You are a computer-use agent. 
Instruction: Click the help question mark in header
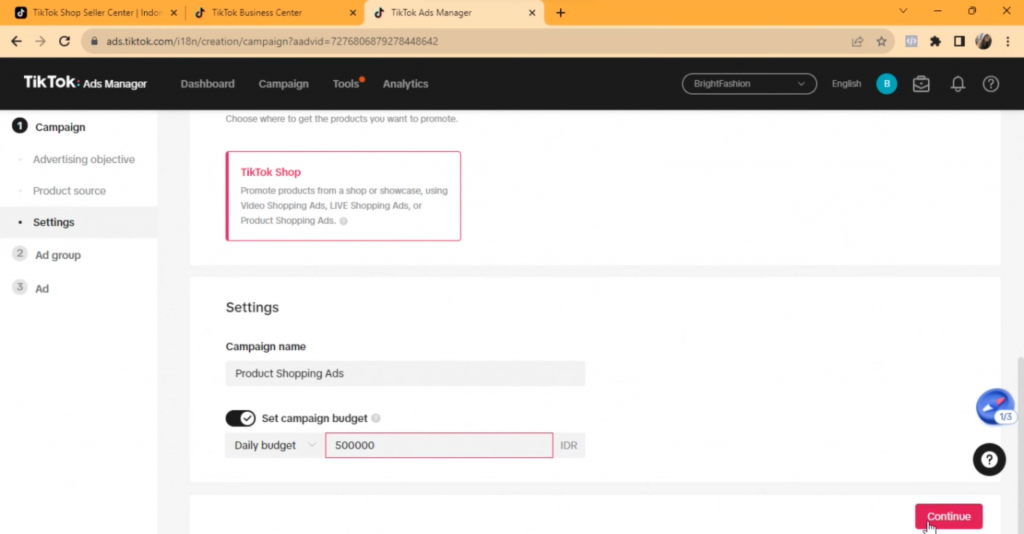pos(990,84)
